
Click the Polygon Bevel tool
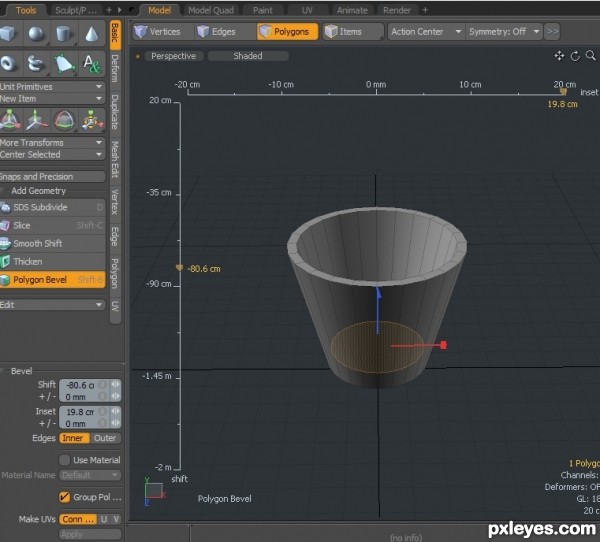click(52, 280)
